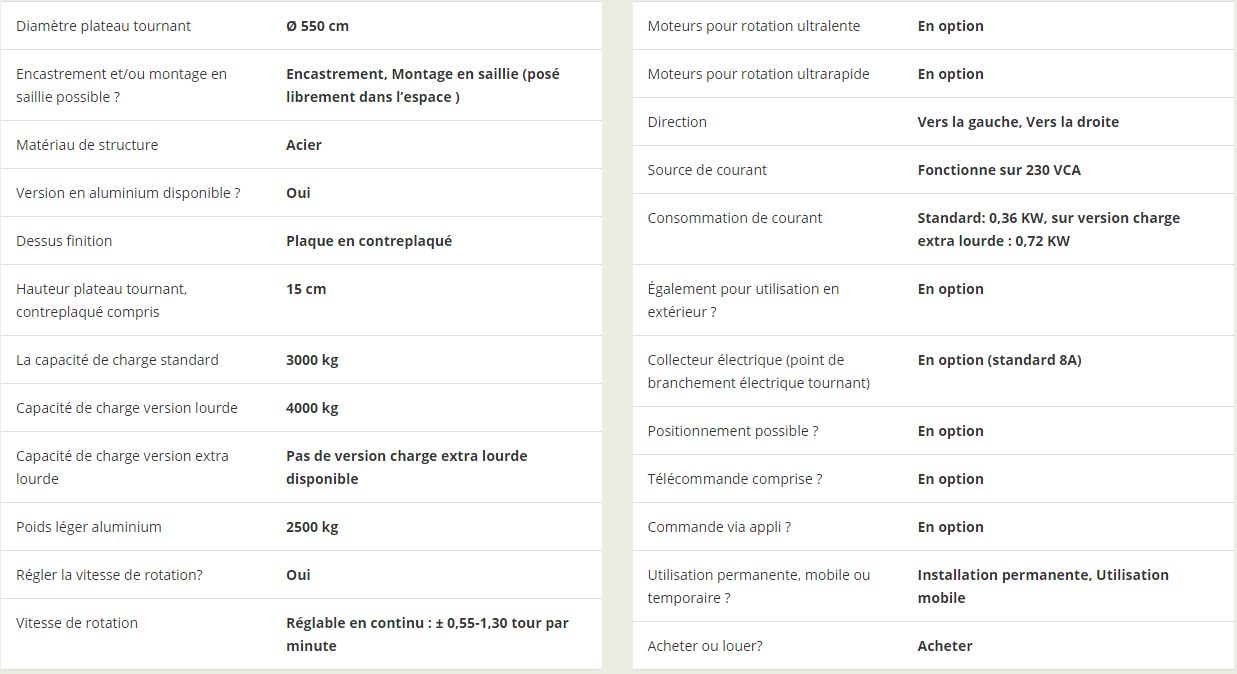Select the "15 cm" height value
The width and height of the screenshot is (1237, 674).
(x=306, y=289)
